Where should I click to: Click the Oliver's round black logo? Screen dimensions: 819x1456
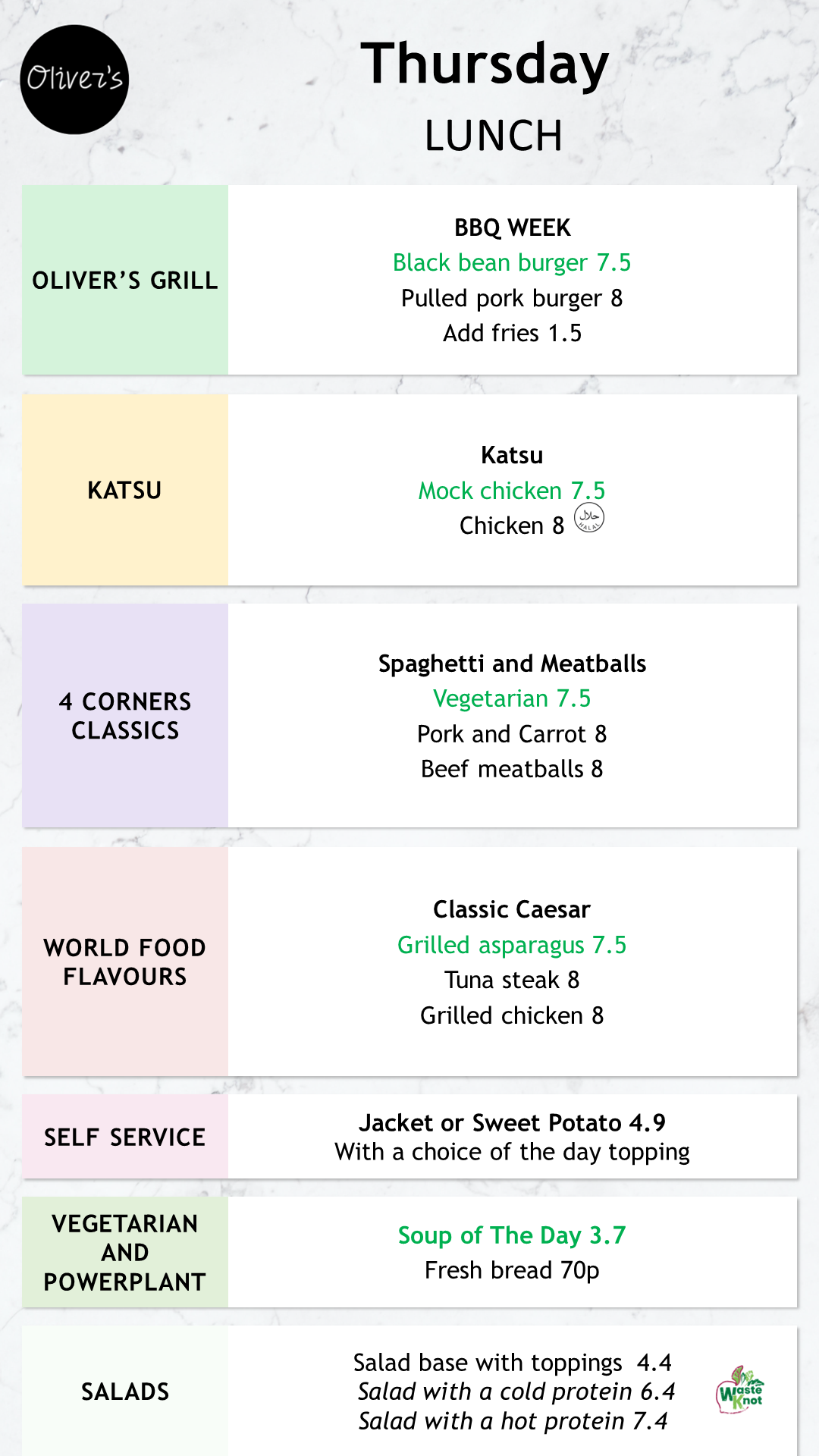(74, 80)
